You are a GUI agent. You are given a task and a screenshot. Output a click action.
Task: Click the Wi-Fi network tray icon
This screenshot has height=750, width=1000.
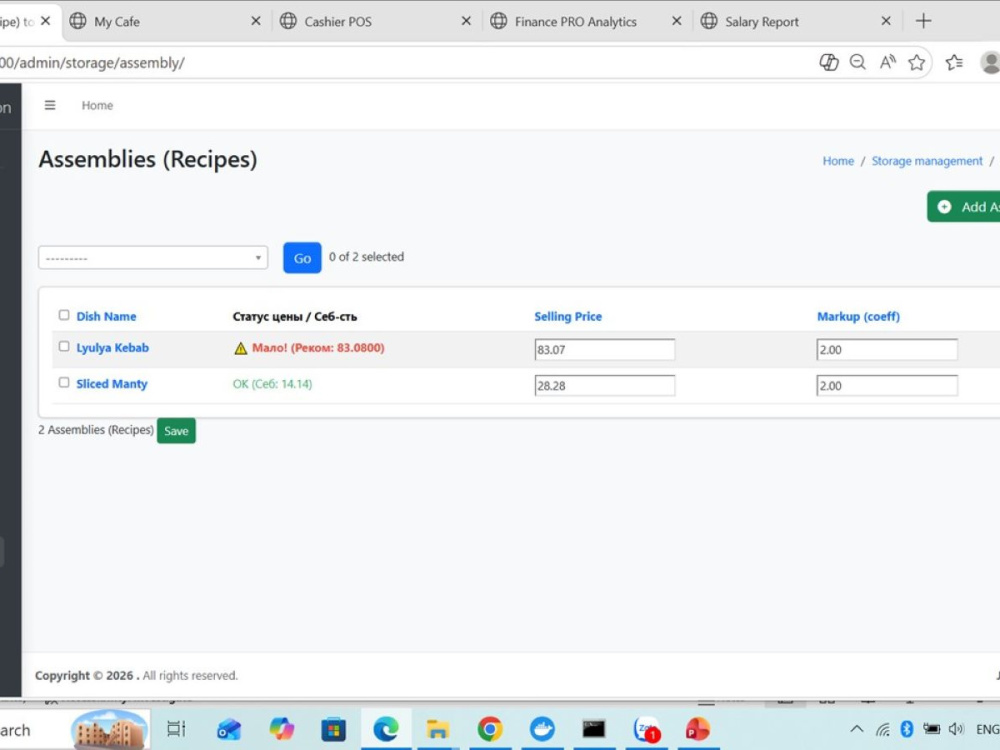(x=883, y=729)
